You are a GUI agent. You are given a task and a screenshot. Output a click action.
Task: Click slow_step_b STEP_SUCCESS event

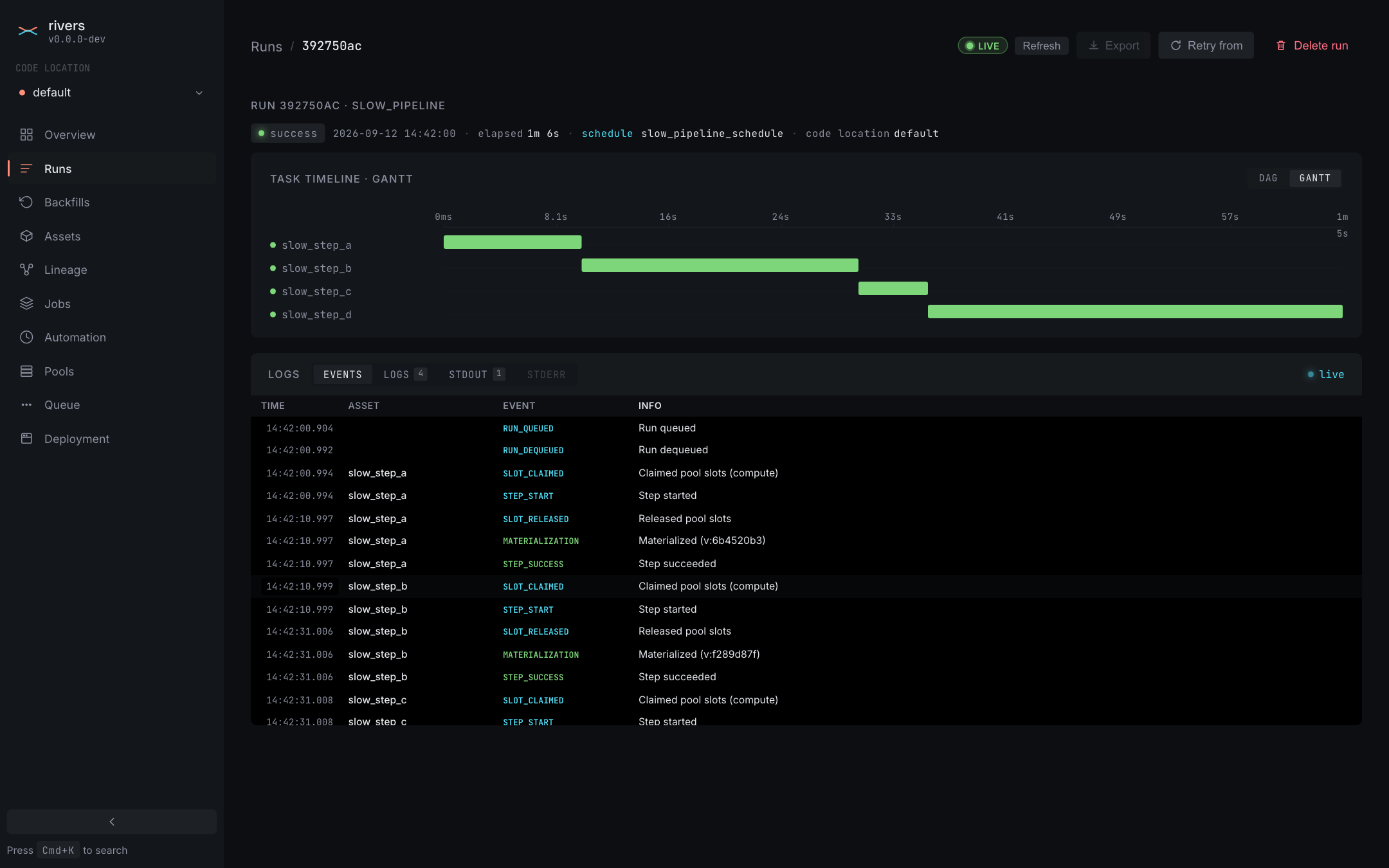point(533,677)
